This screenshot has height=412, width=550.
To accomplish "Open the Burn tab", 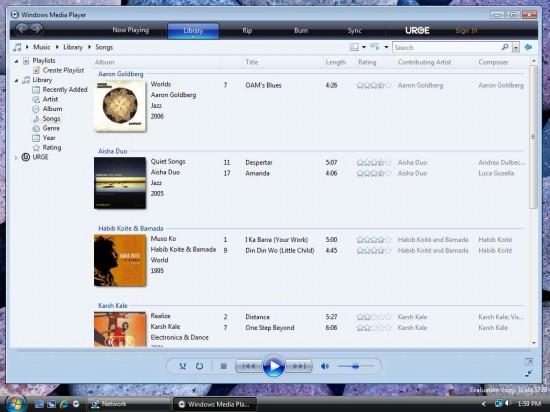I will 301,31.
